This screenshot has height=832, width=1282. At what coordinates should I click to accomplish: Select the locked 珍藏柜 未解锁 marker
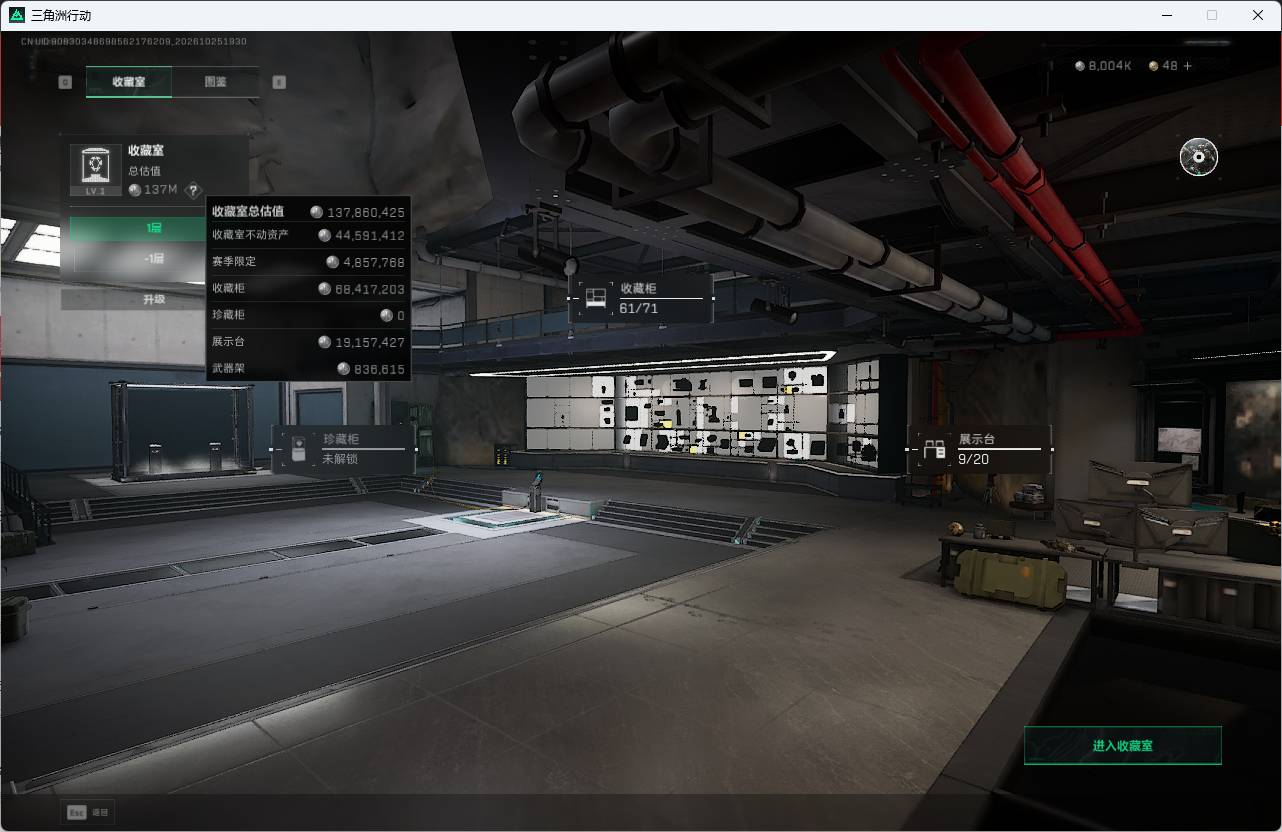[x=344, y=449]
